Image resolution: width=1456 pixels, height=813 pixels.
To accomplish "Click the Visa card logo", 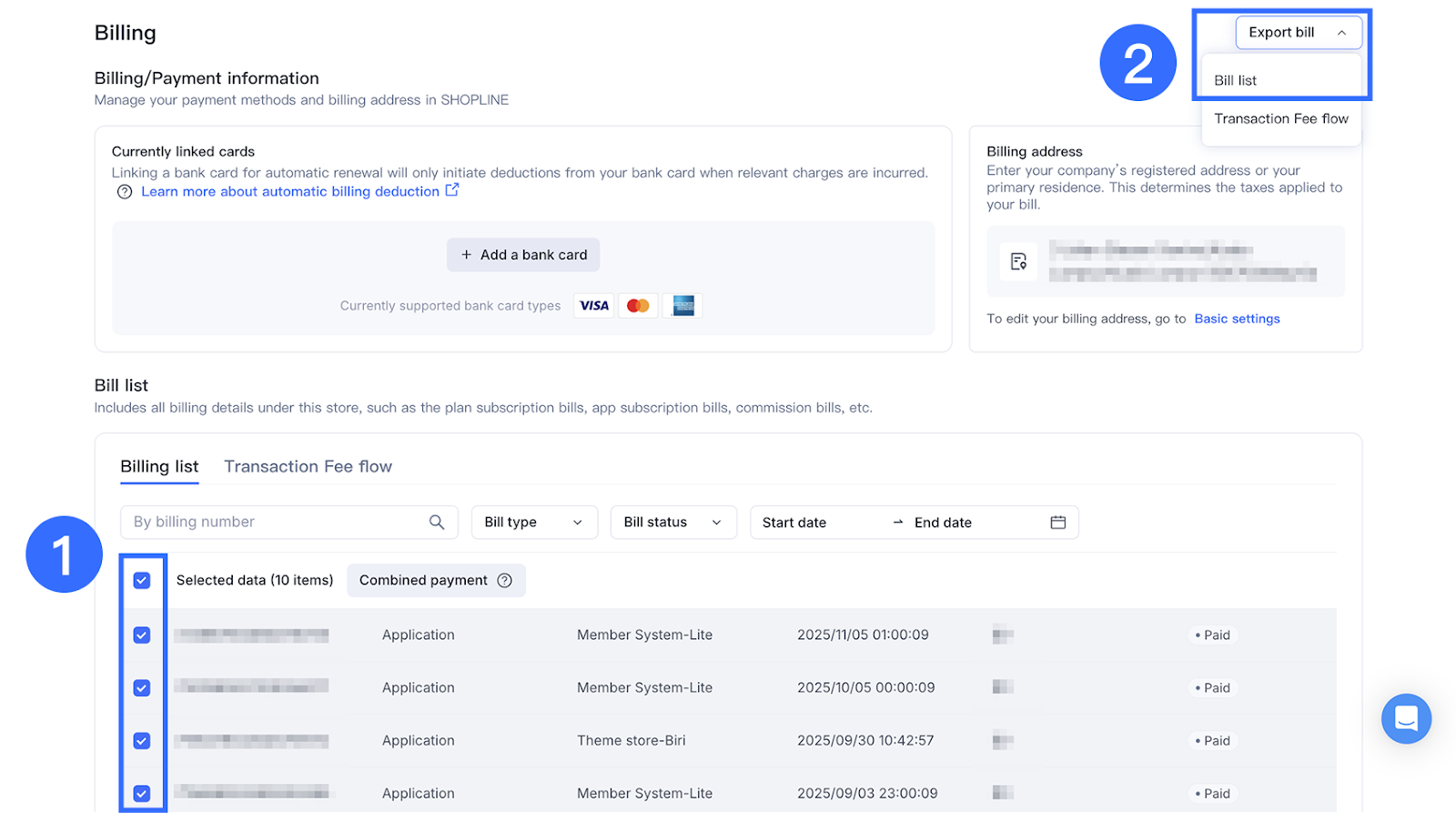I will pos(594,306).
